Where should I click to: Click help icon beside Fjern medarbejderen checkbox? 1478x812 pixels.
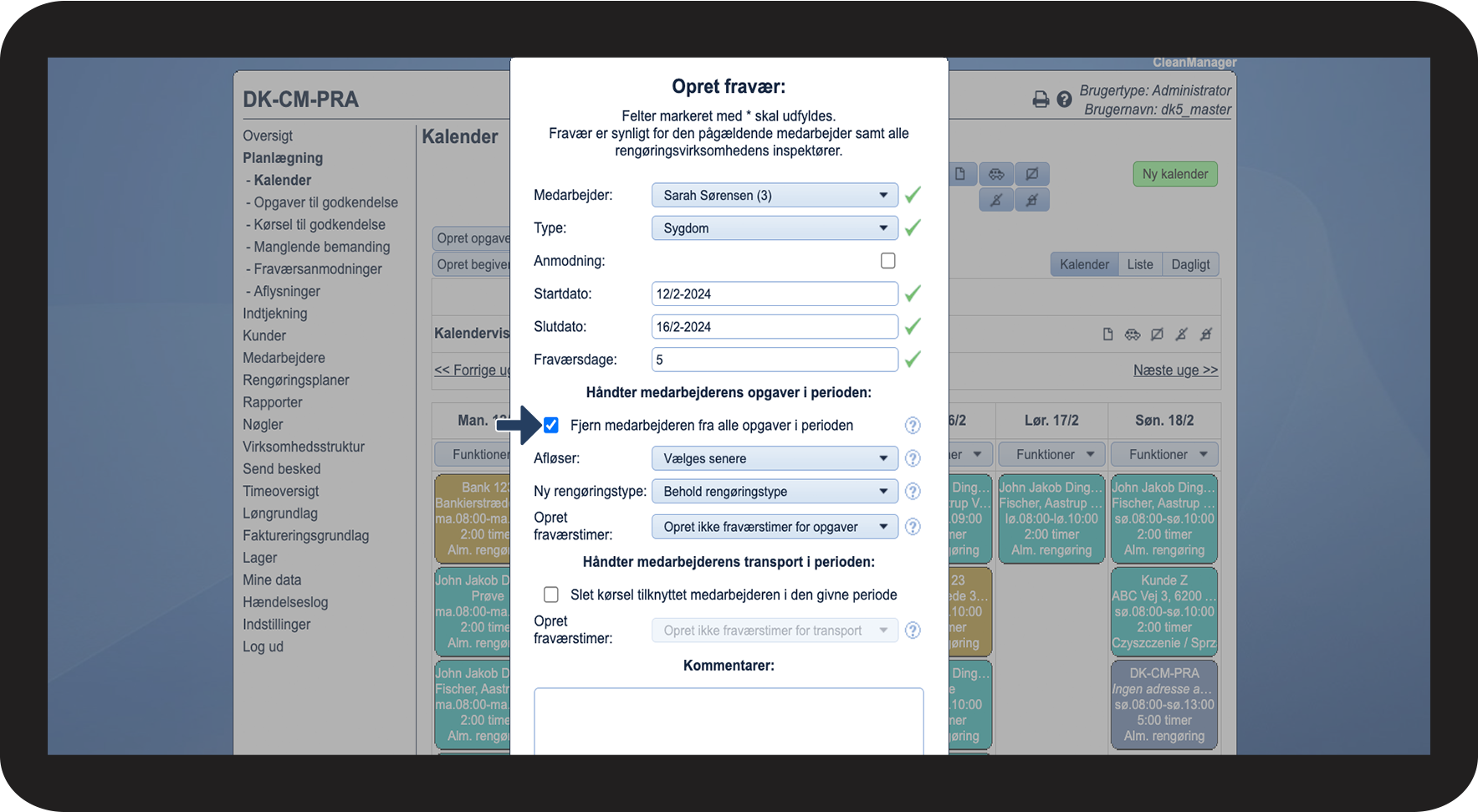pos(913,426)
